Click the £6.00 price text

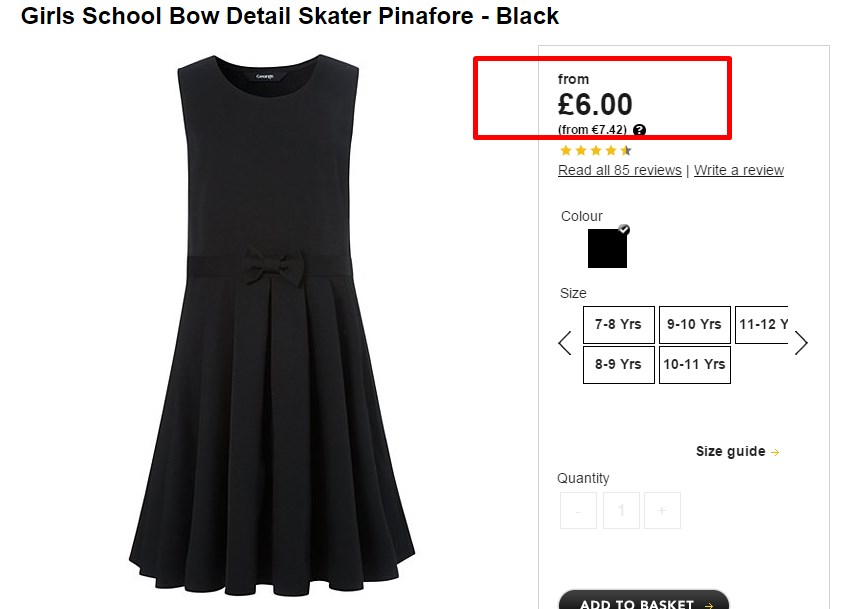595,104
